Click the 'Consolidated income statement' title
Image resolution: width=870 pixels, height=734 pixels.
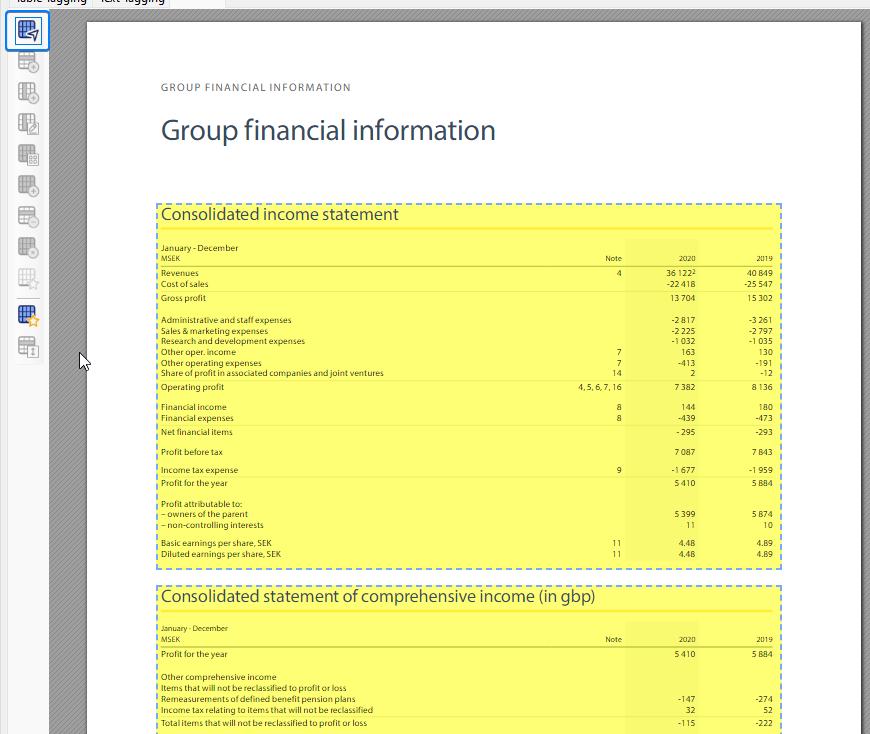tap(280, 215)
